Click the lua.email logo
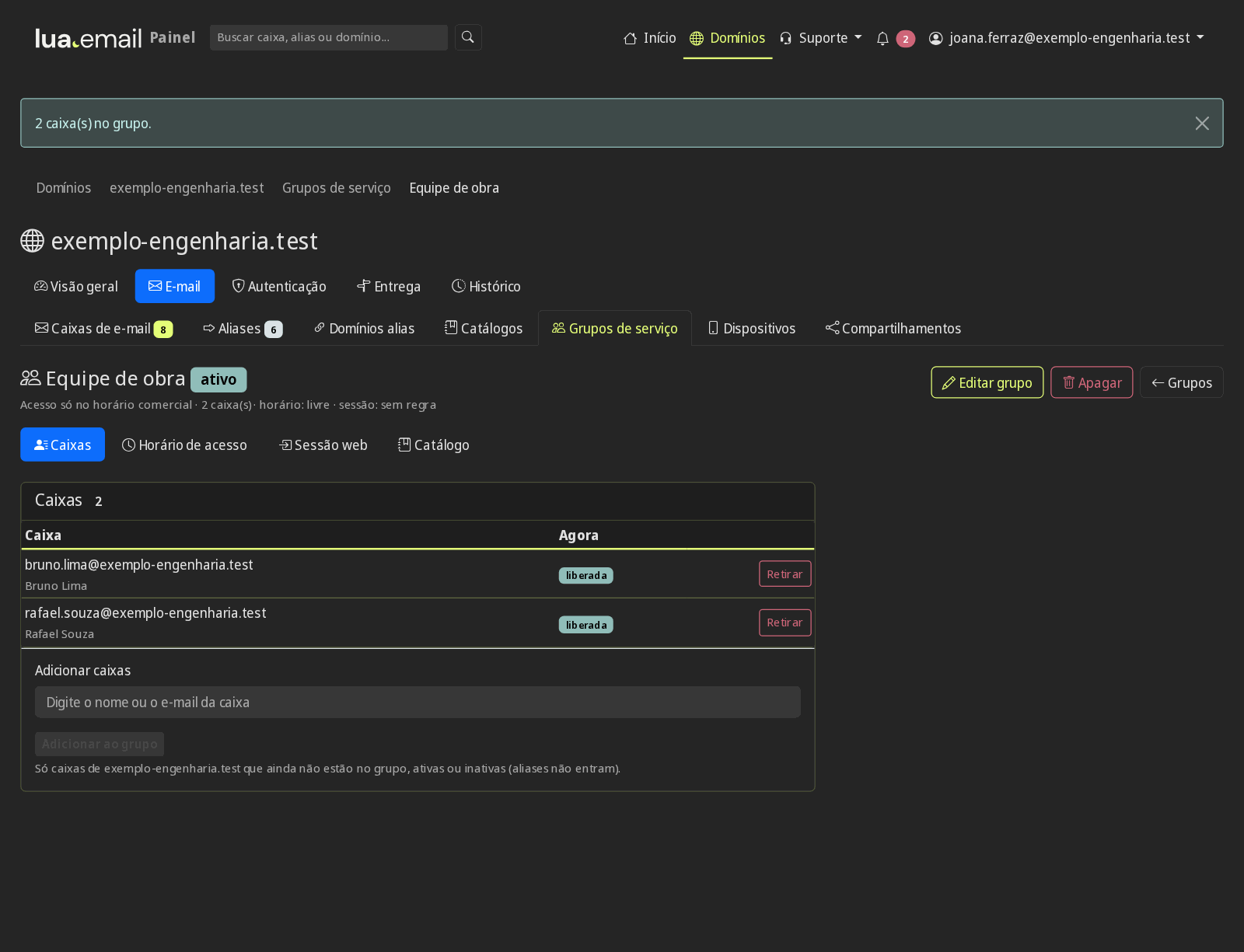The width and height of the screenshot is (1244, 952). tap(88, 38)
